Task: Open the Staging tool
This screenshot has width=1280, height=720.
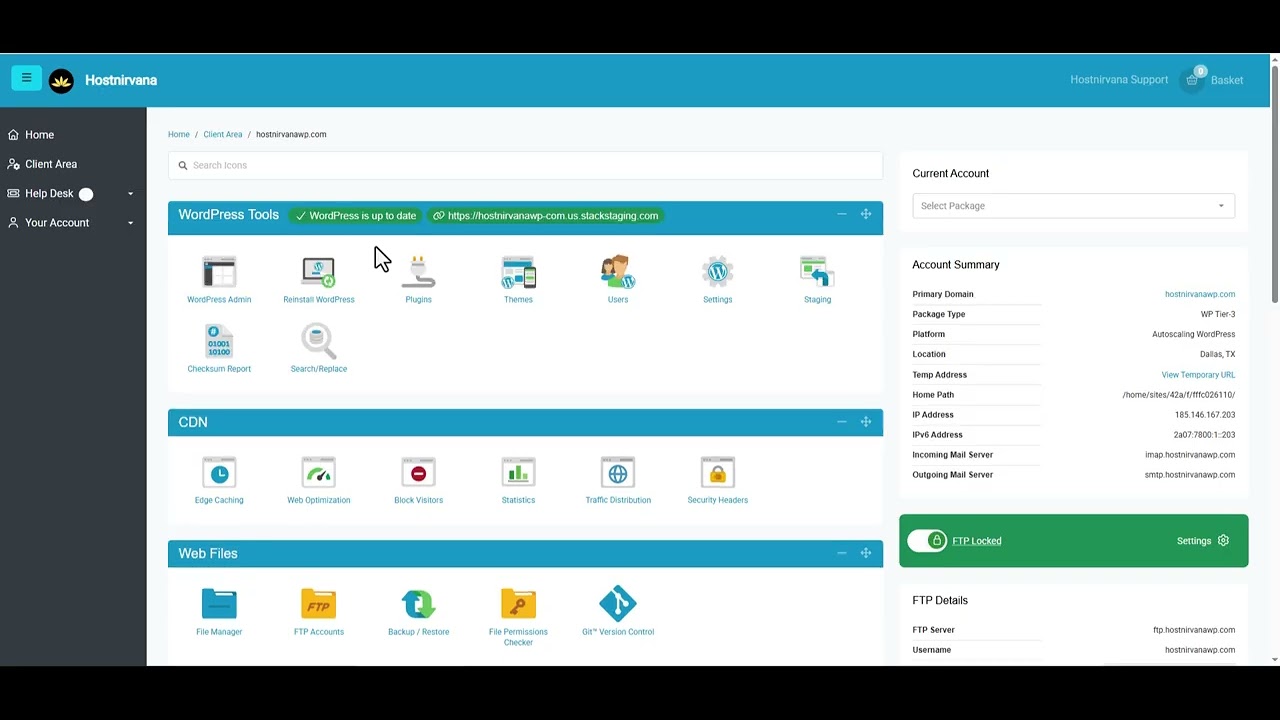Action: [x=817, y=272]
